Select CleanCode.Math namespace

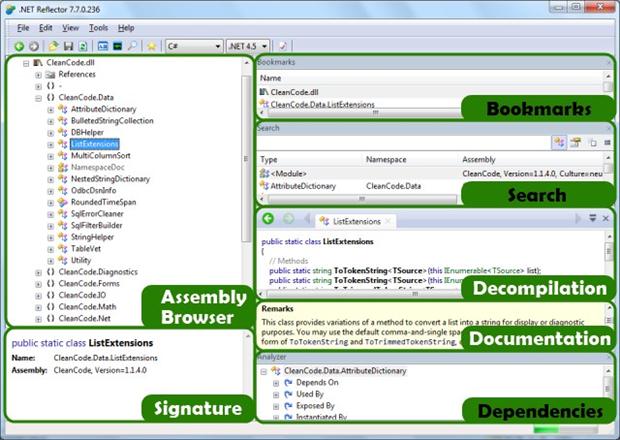click(87, 307)
